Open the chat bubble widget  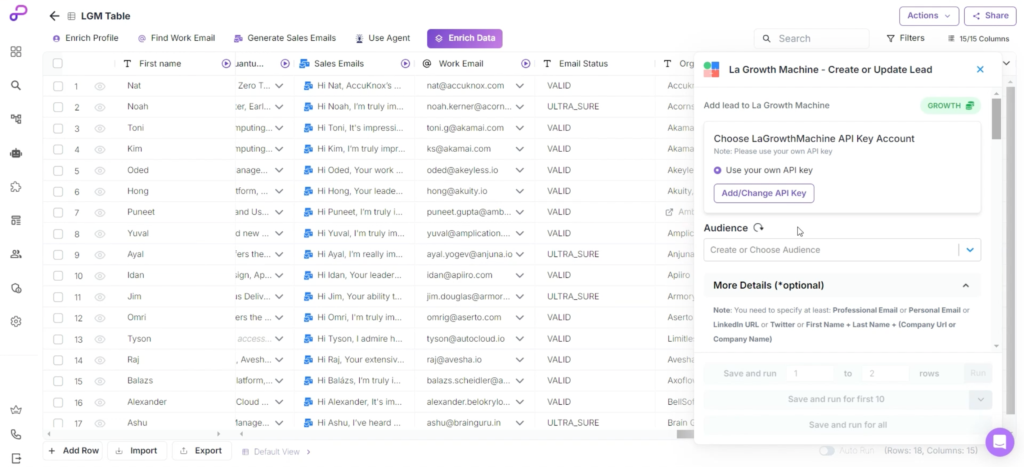(999, 441)
